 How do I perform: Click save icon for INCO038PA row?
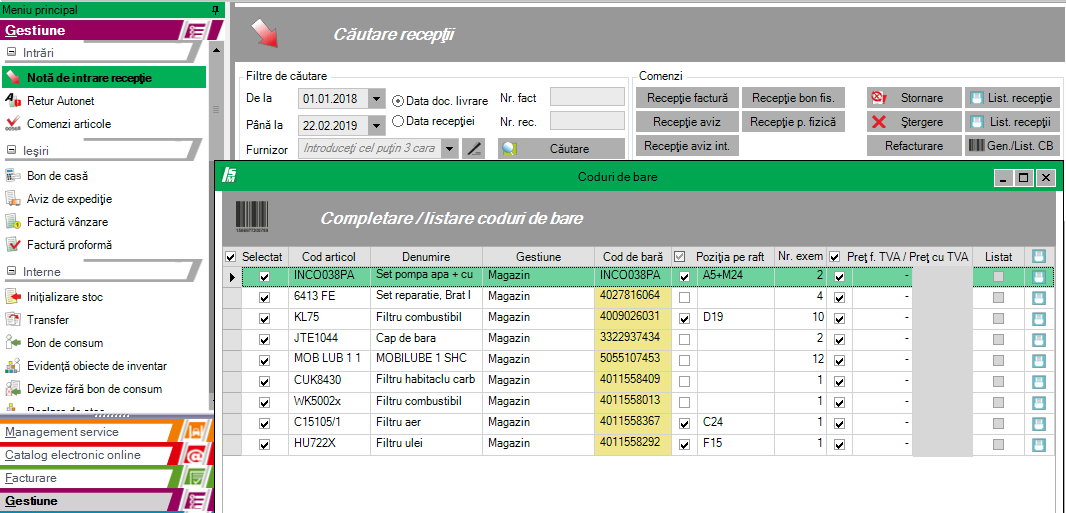click(x=1039, y=277)
